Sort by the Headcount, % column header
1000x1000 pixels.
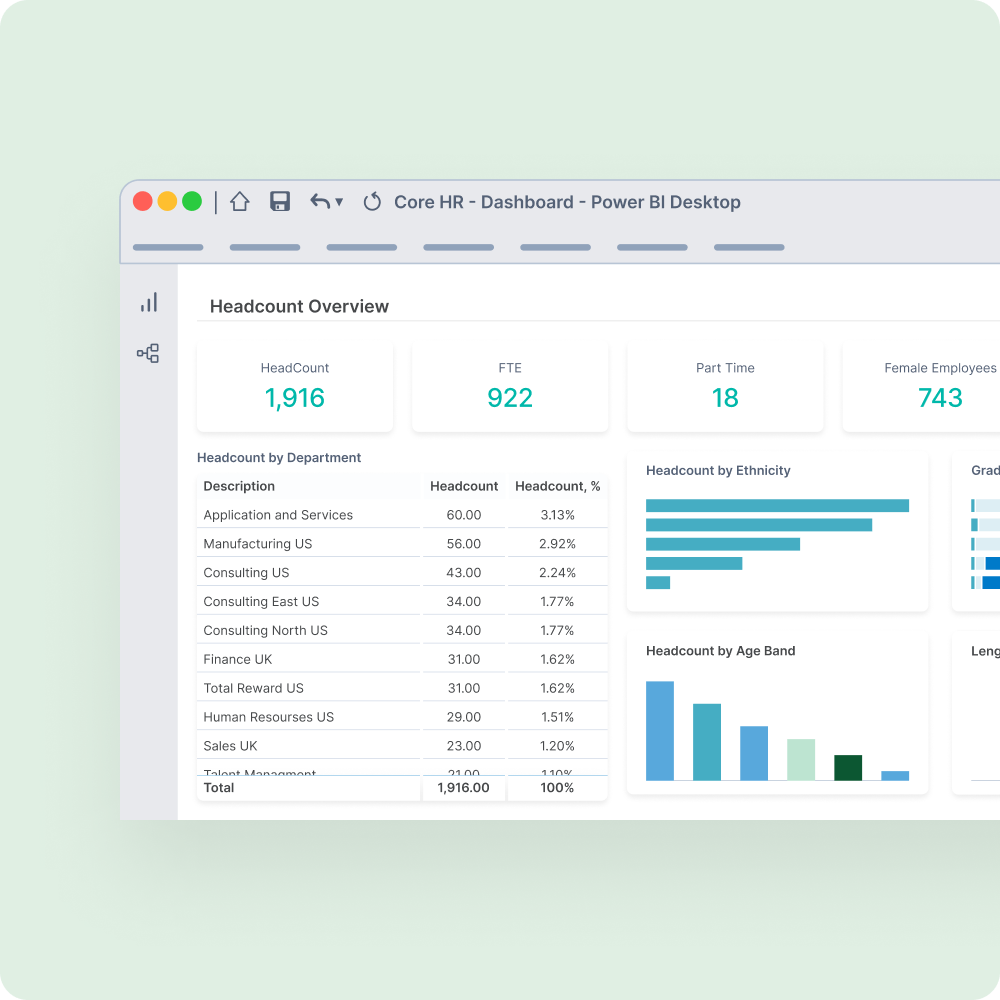point(556,486)
